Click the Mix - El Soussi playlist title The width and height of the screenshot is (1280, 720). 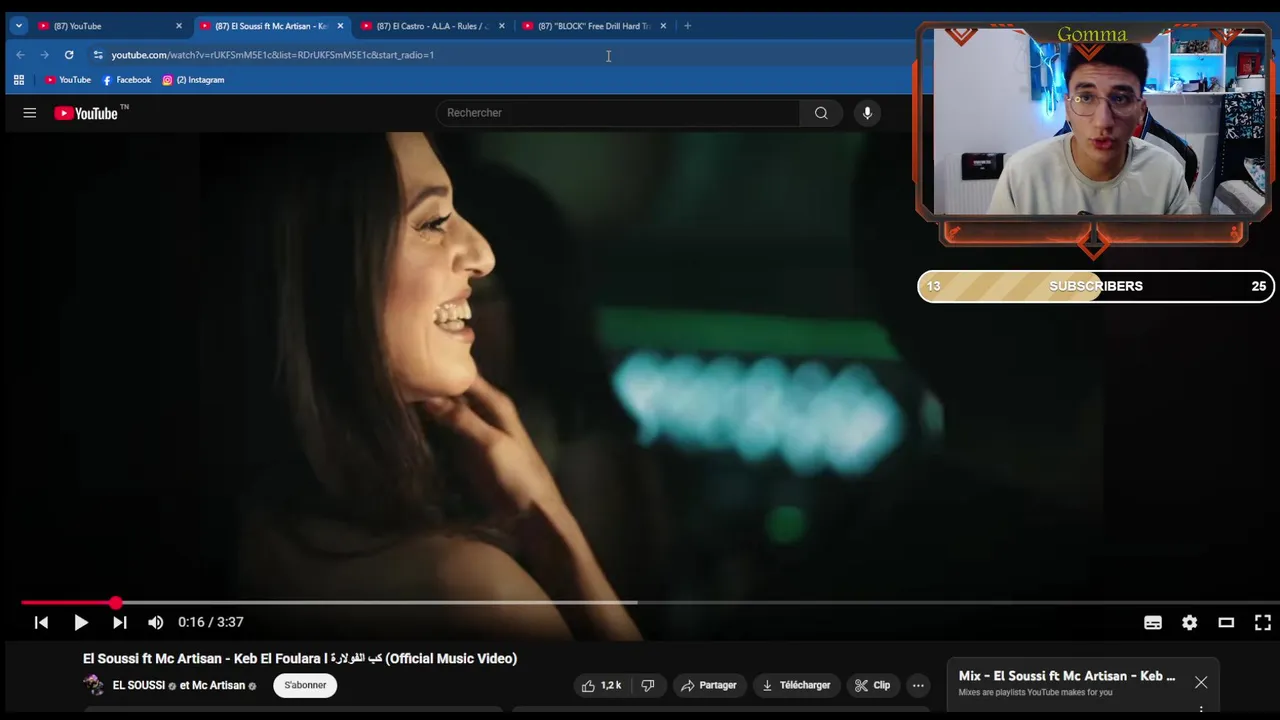point(1067,676)
